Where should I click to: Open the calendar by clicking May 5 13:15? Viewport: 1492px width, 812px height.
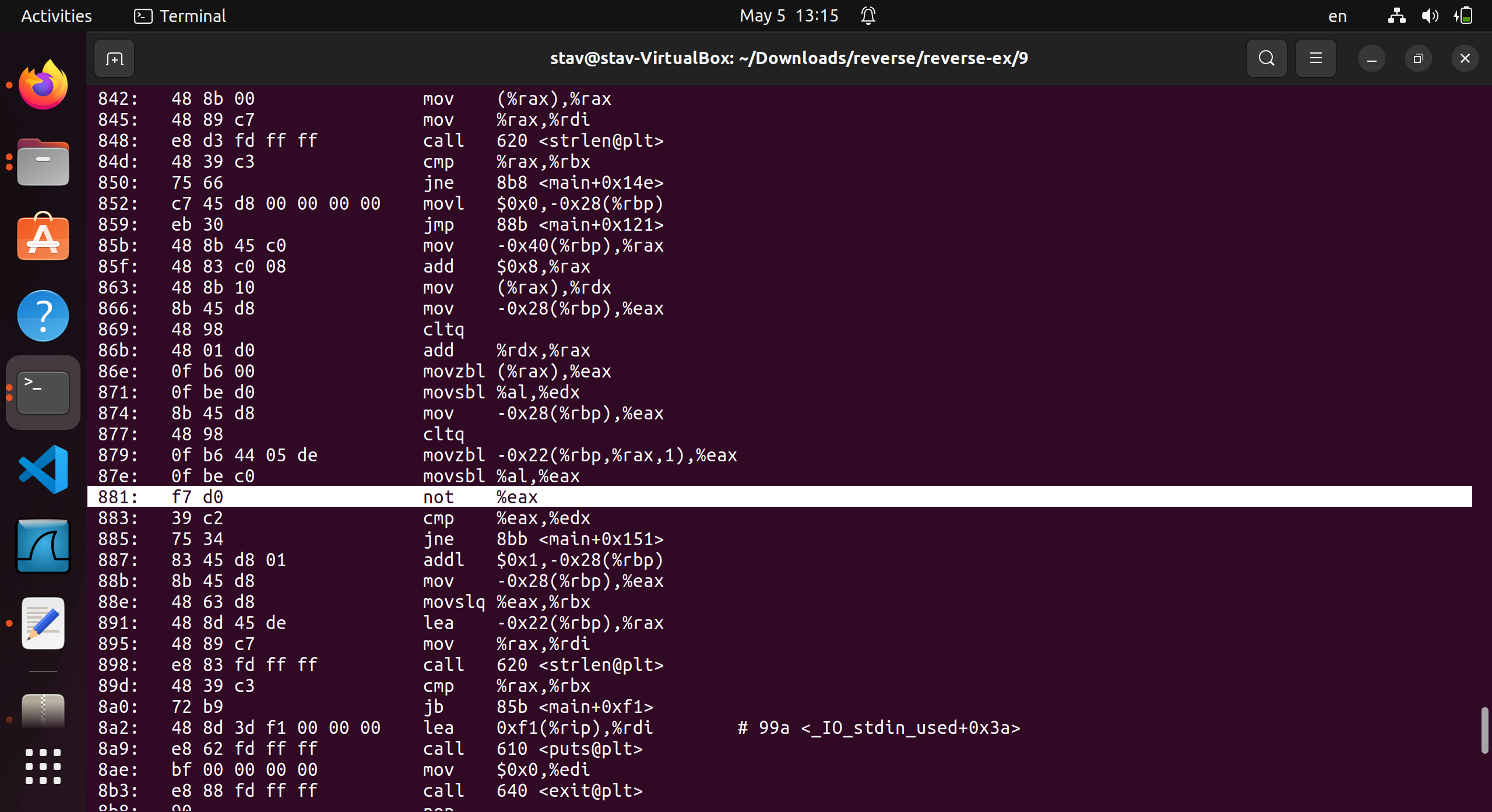[788, 16]
